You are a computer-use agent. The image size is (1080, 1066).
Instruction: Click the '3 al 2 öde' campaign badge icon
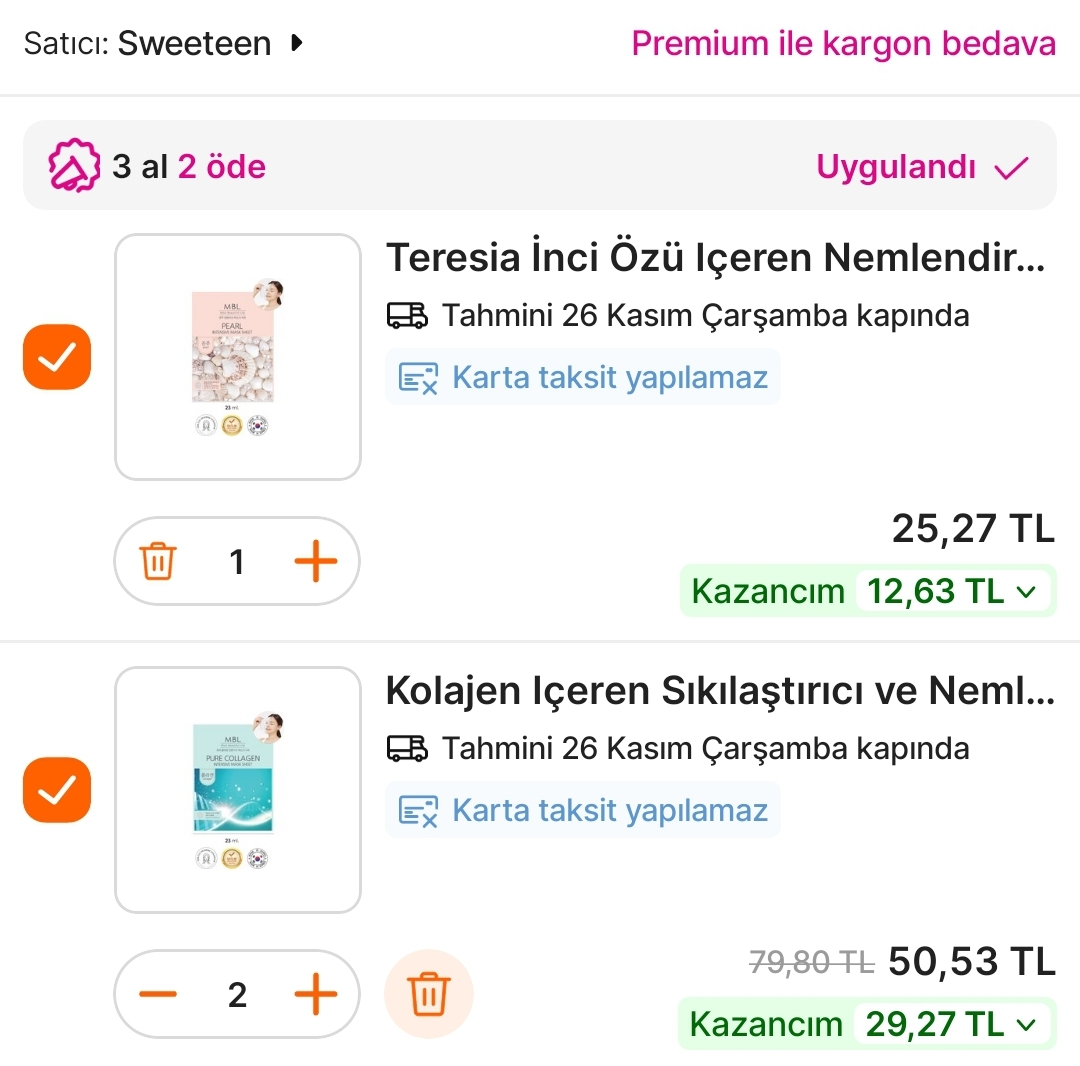click(x=72, y=166)
